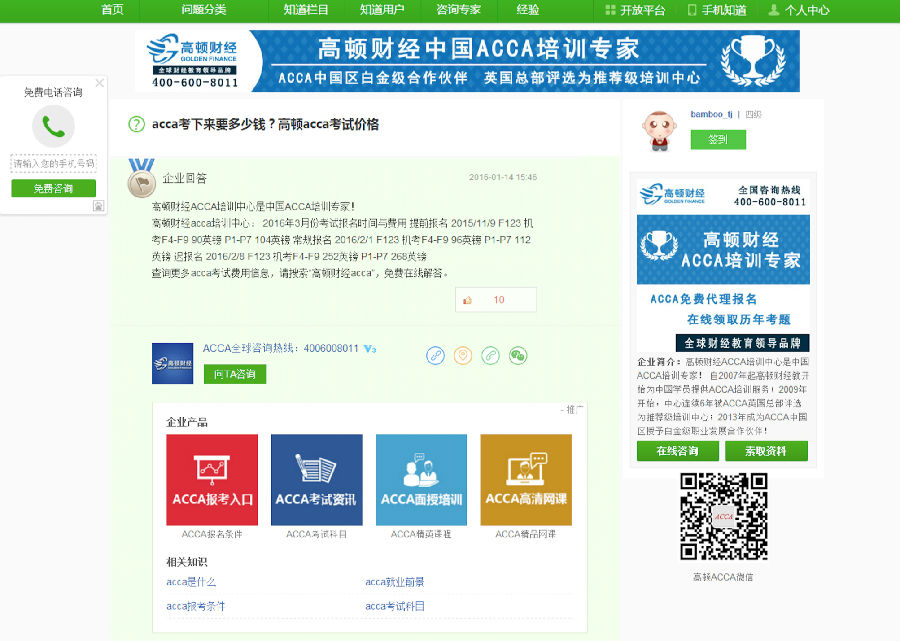900x641 pixels.
Task: Click the question title about acca price
Action: pos(265,125)
